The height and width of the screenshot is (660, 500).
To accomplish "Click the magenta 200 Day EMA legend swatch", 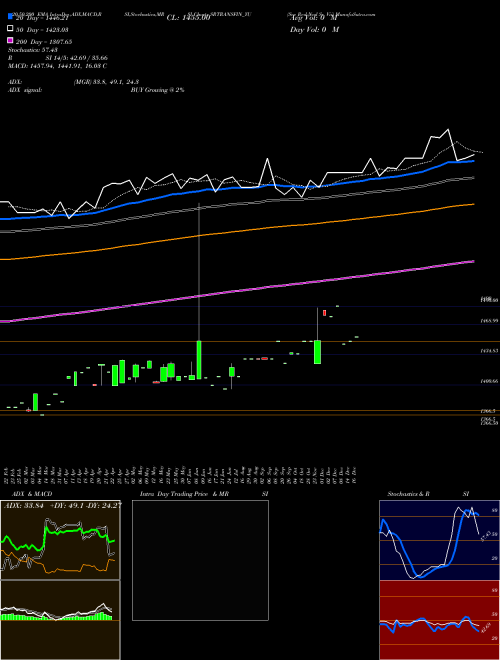I will tap(10, 41).
